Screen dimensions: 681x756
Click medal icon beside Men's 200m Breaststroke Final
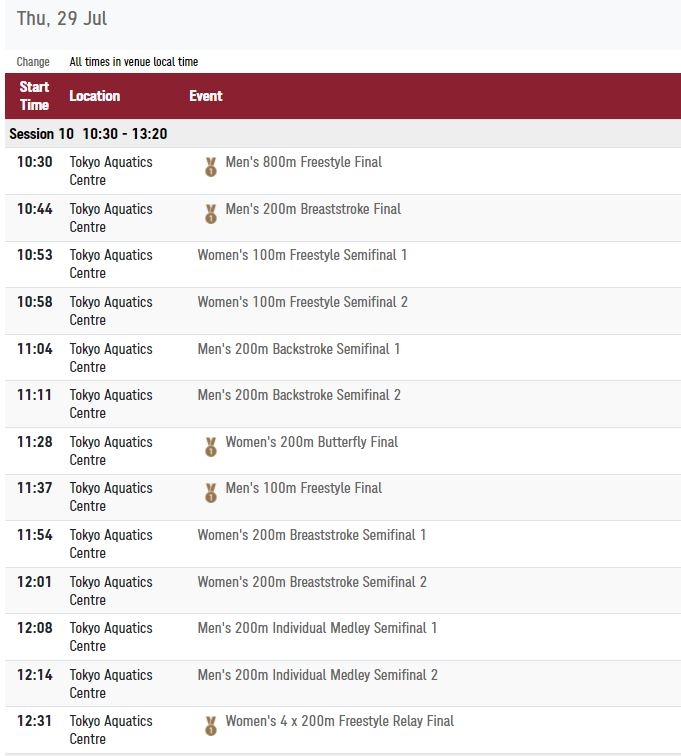tap(211, 214)
